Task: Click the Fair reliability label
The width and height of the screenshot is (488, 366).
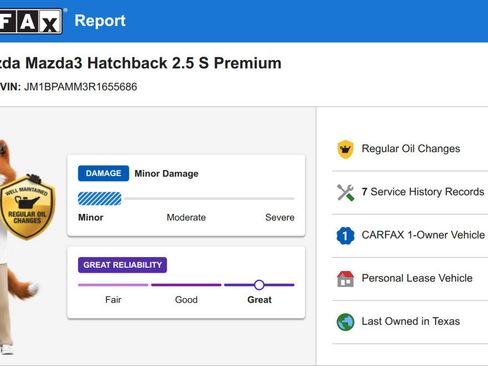Action: [x=113, y=300]
